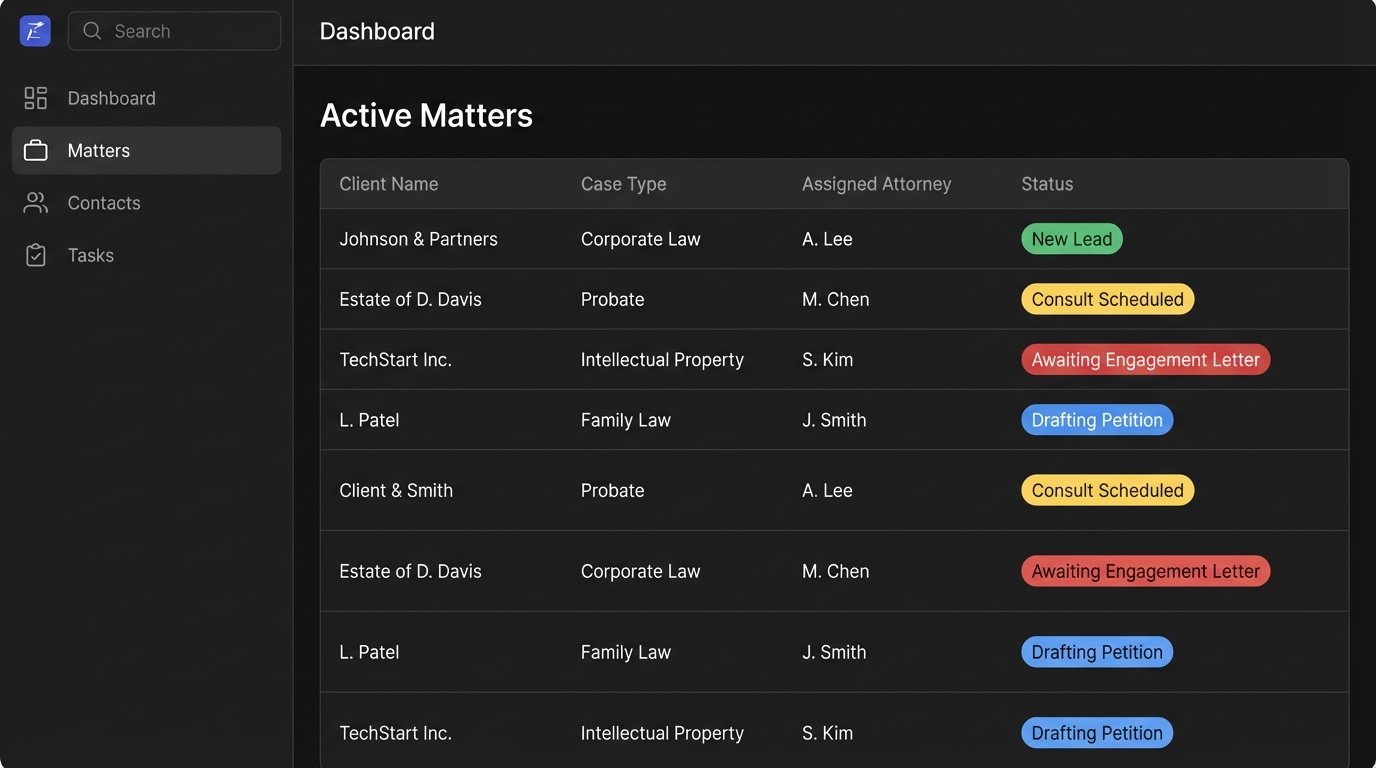Click the magnifying glass in the search bar
The width and height of the screenshot is (1376, 768).
click(x=91, y=31)
